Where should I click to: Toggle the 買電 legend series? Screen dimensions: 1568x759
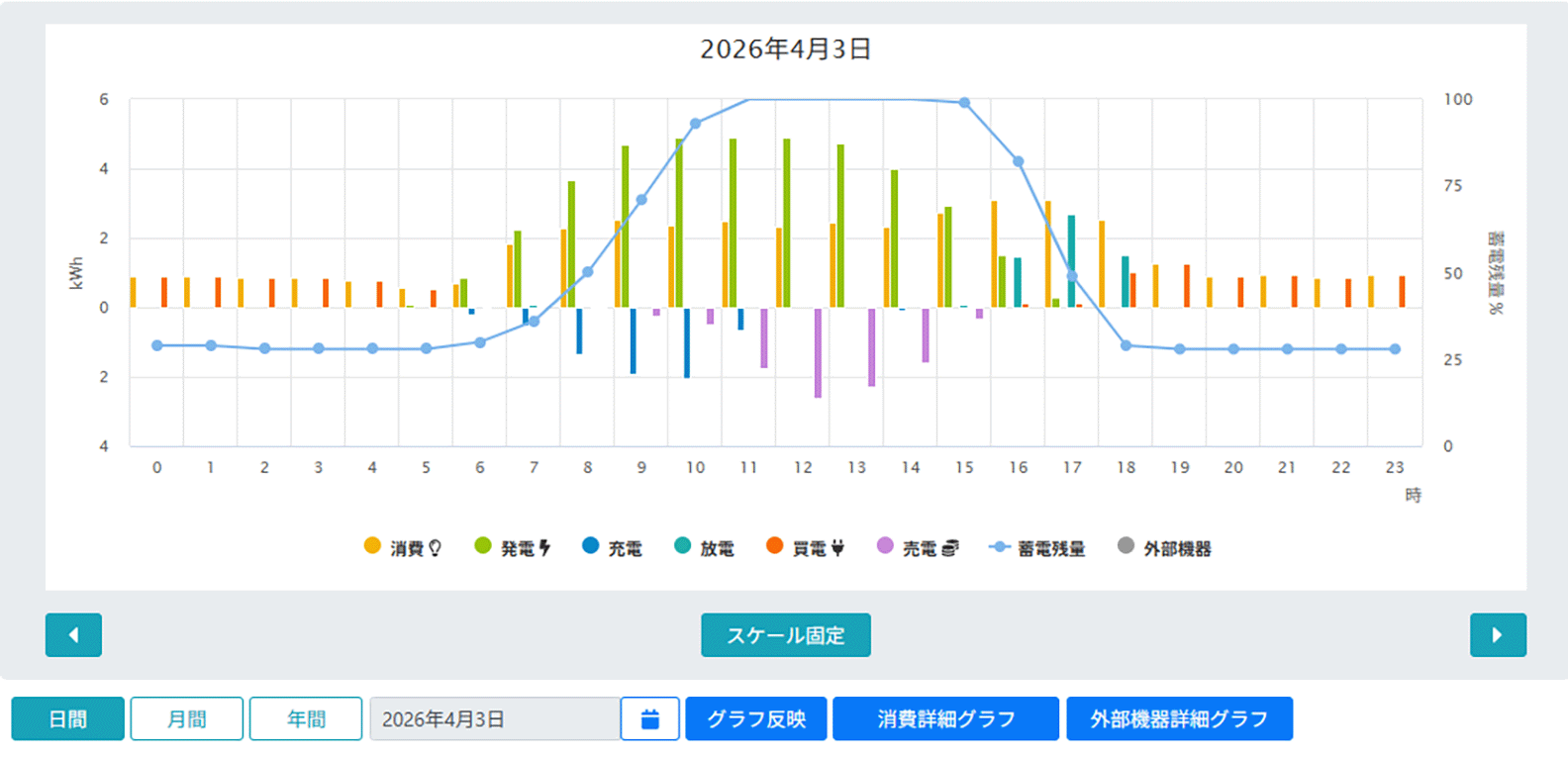pos(805,547)
